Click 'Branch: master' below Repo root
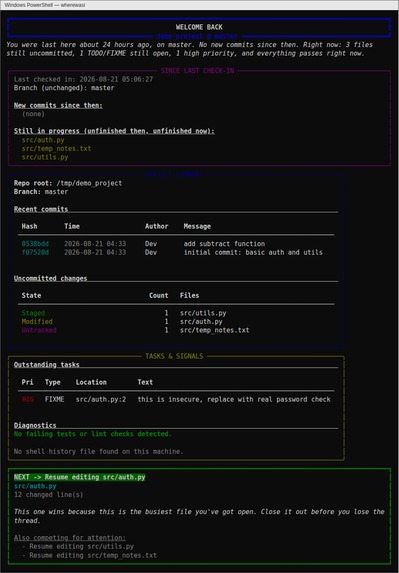399x573 pixels. pyautogui.click(x=41, y=192)
